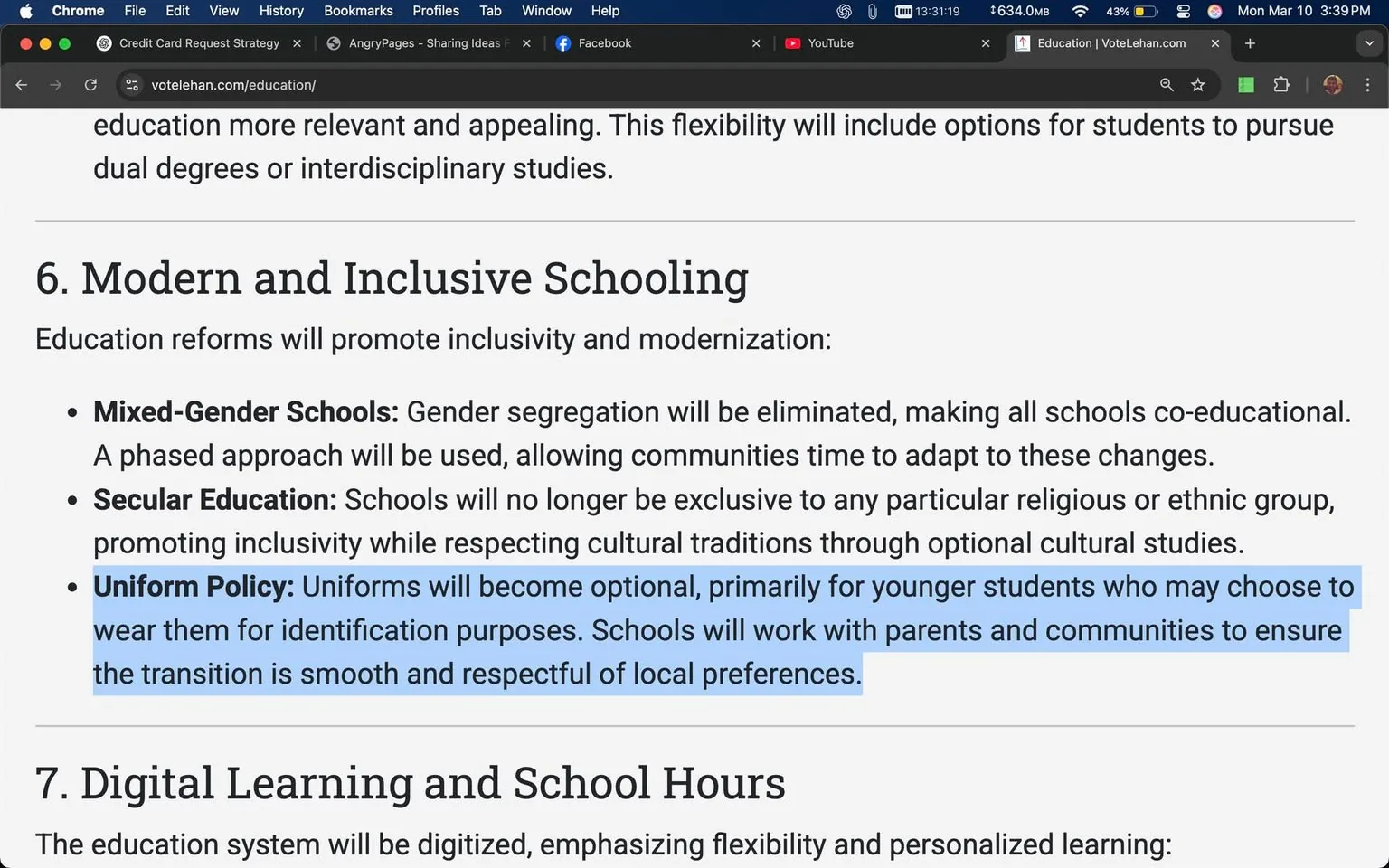This screenshot has width=1389, height=868.
Task: Click the back navigation arrow
Action: 22,85
